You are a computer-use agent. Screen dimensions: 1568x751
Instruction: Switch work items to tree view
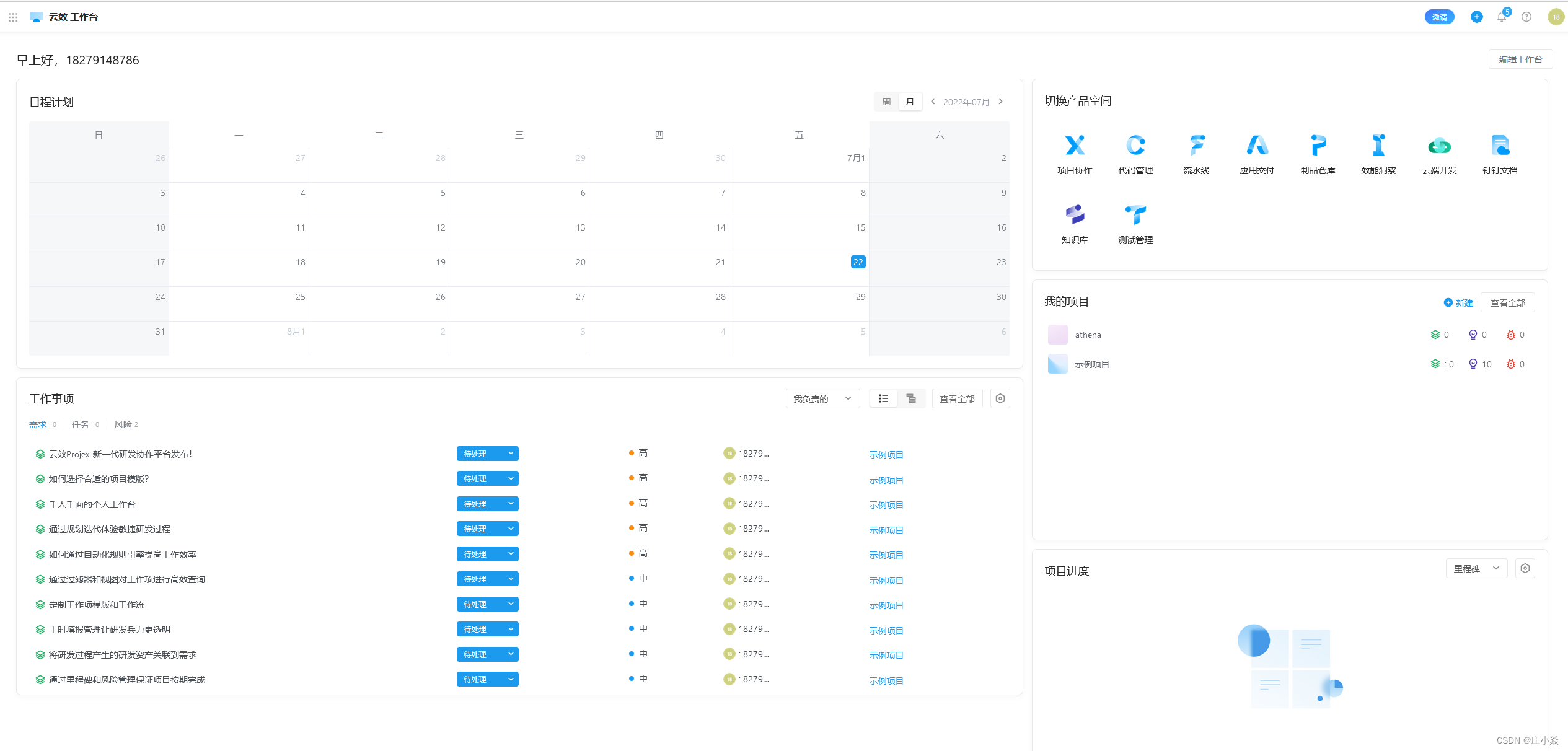[x=911, y=398]
